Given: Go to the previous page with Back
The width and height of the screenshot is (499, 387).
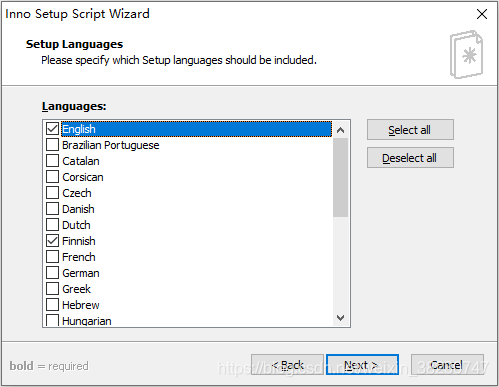Looking at the screenshot, I should pos(287,365).
